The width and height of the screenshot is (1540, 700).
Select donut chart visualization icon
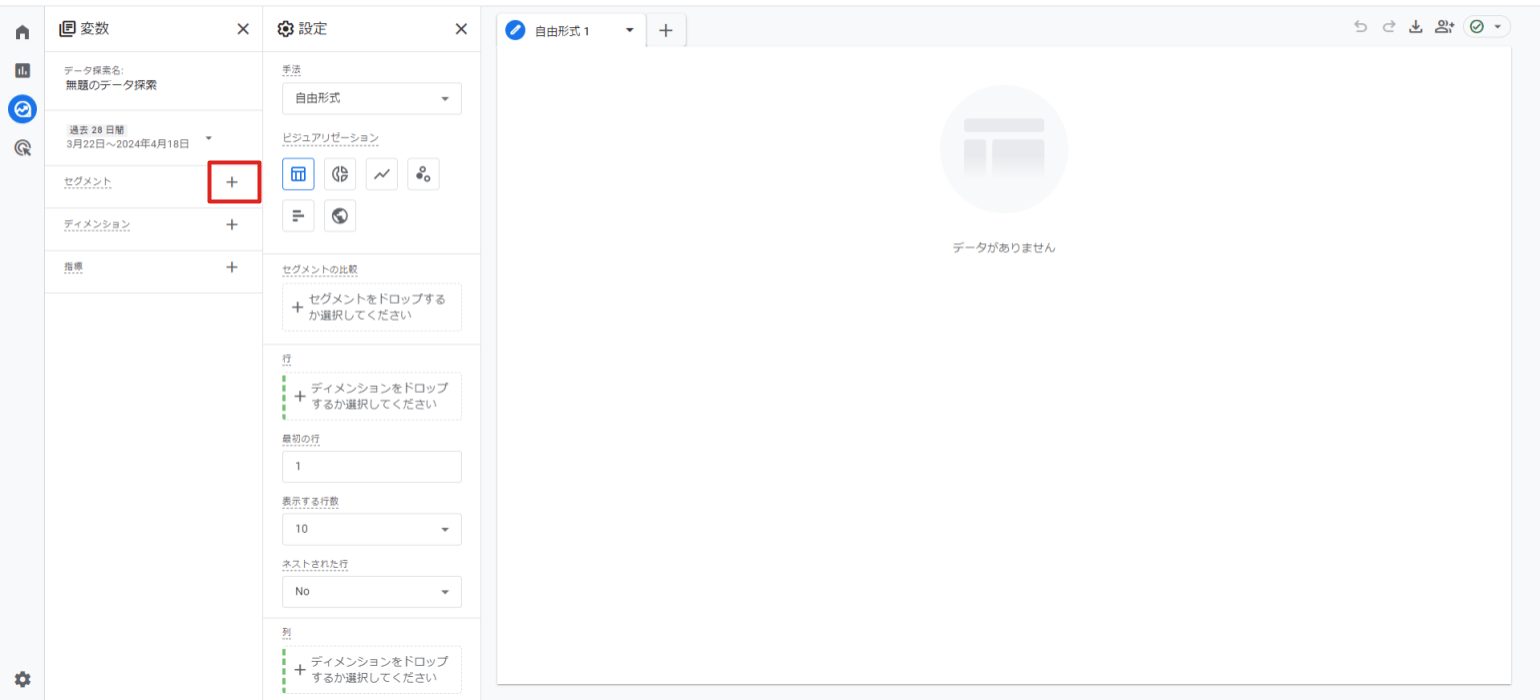tap(340, 174)
